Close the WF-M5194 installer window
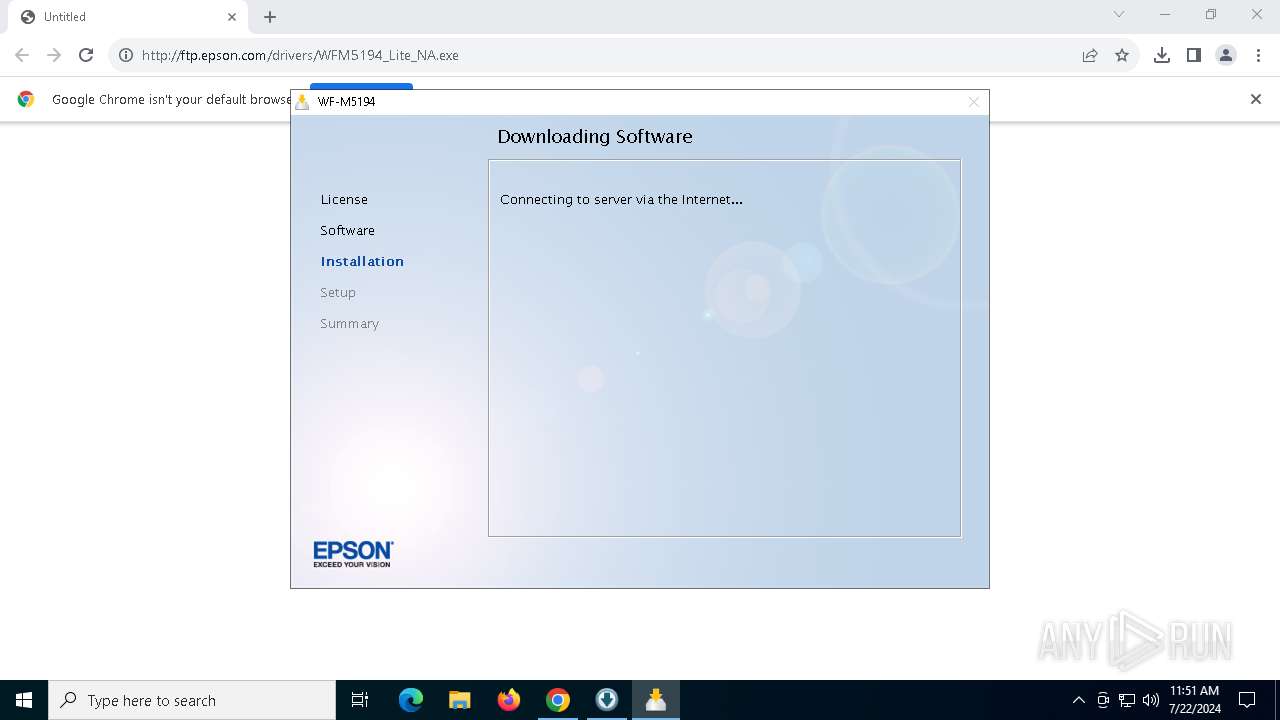Viewport: 1280px width, 720px height. coord(974,102)
